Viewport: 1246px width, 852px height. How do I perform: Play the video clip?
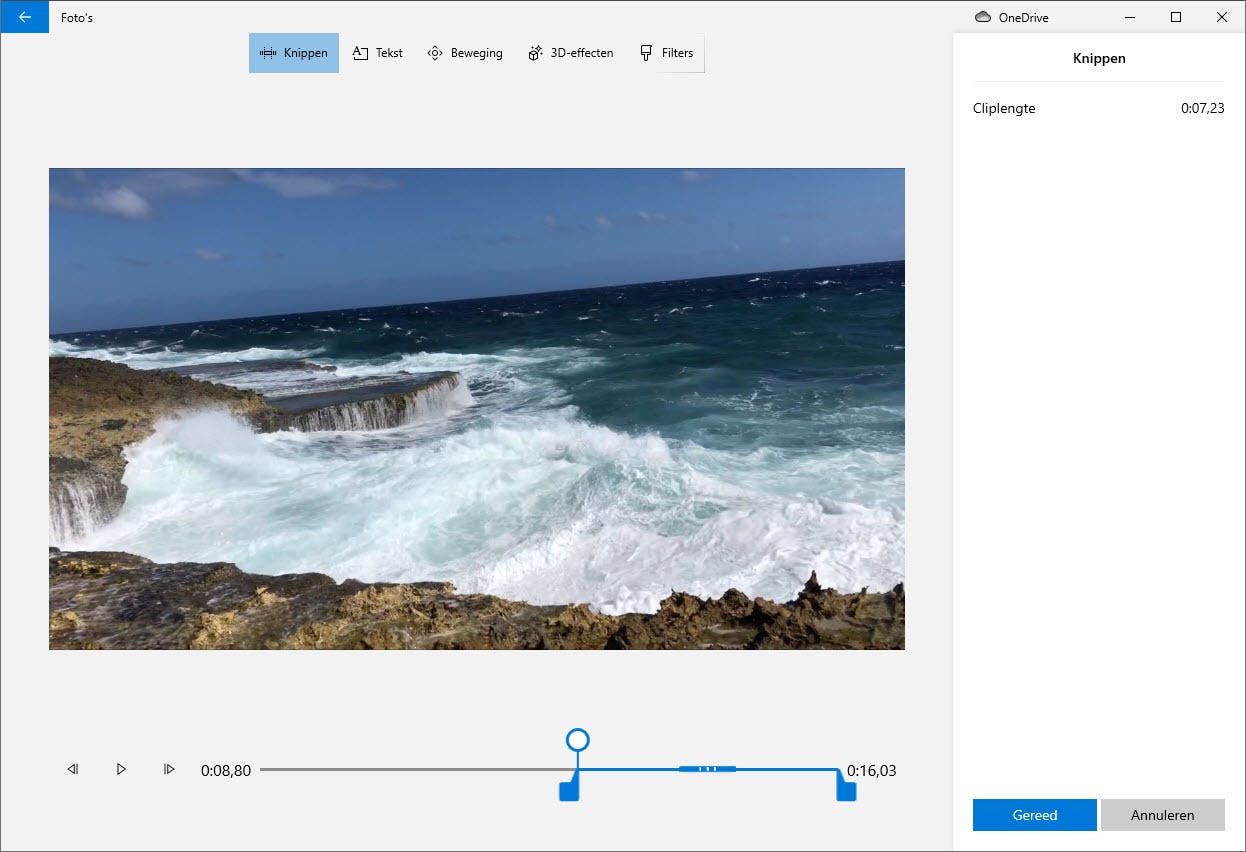(x=121, y=769)
